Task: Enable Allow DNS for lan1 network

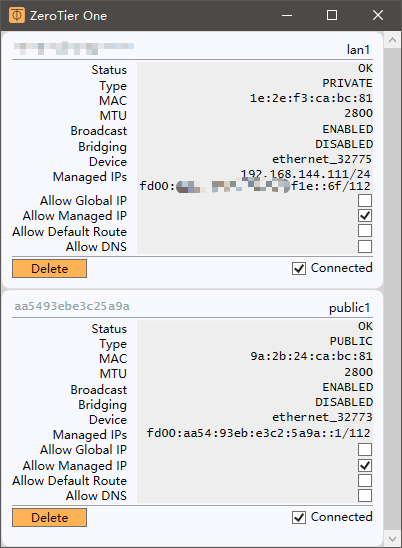Action: (365, 246)
